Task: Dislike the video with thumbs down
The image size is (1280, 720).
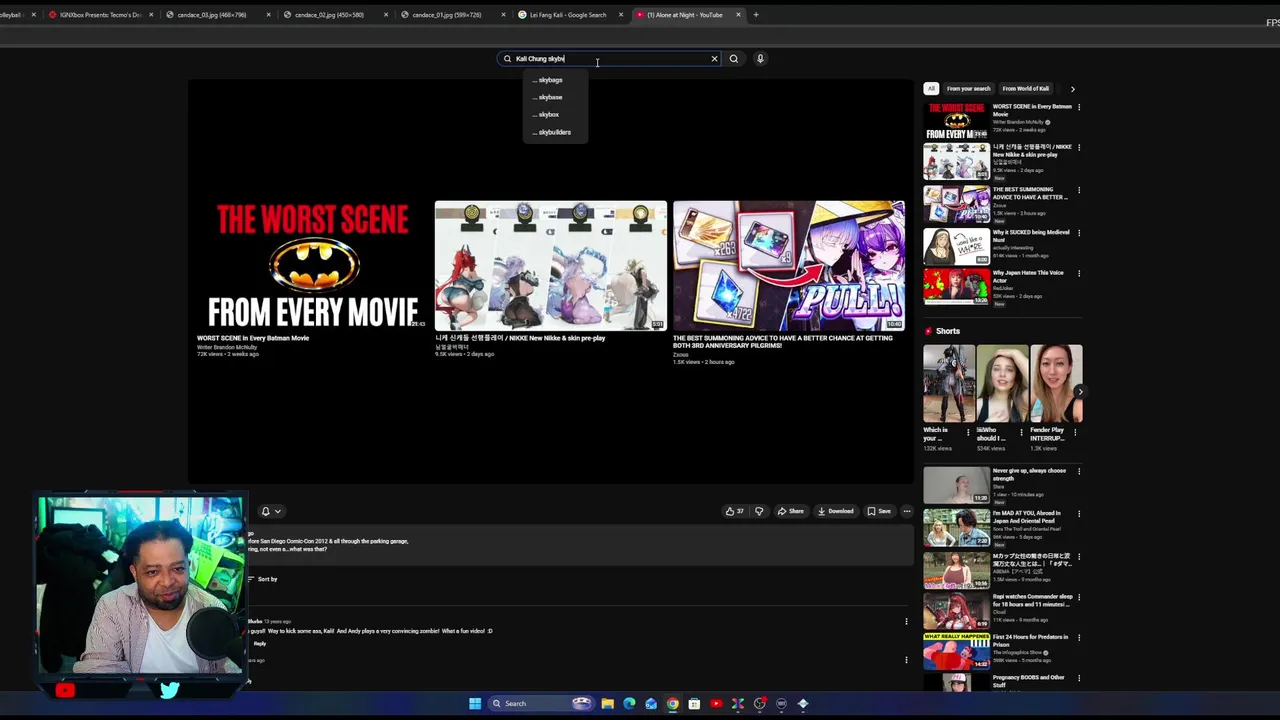Action: point(759,511)
